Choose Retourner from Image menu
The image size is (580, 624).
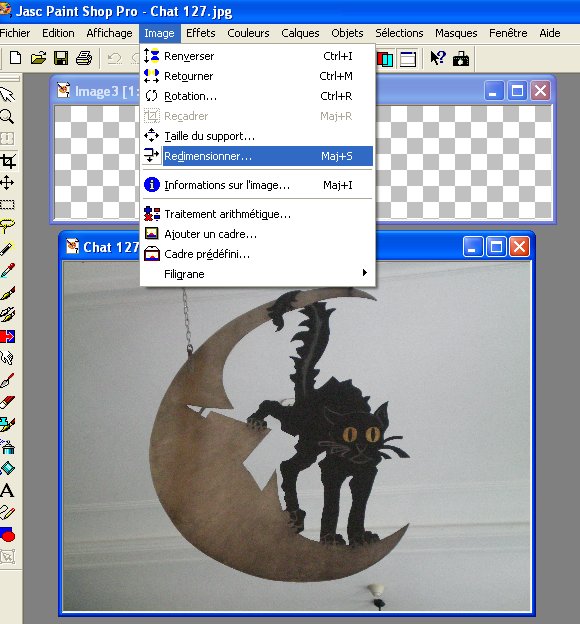point(258,76)
